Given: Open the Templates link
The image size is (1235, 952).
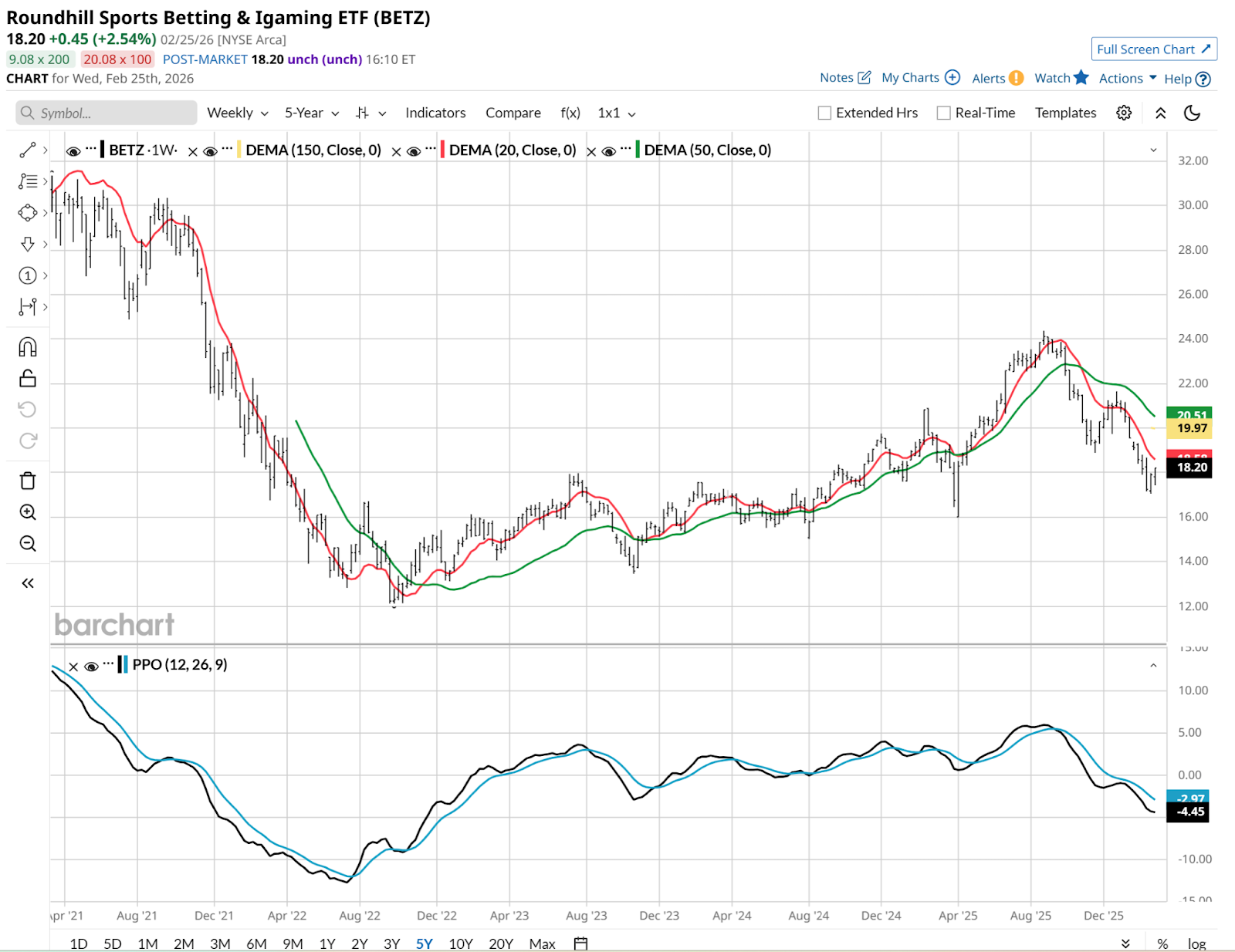Looking at the screenshot, I should coord(1065,113).
